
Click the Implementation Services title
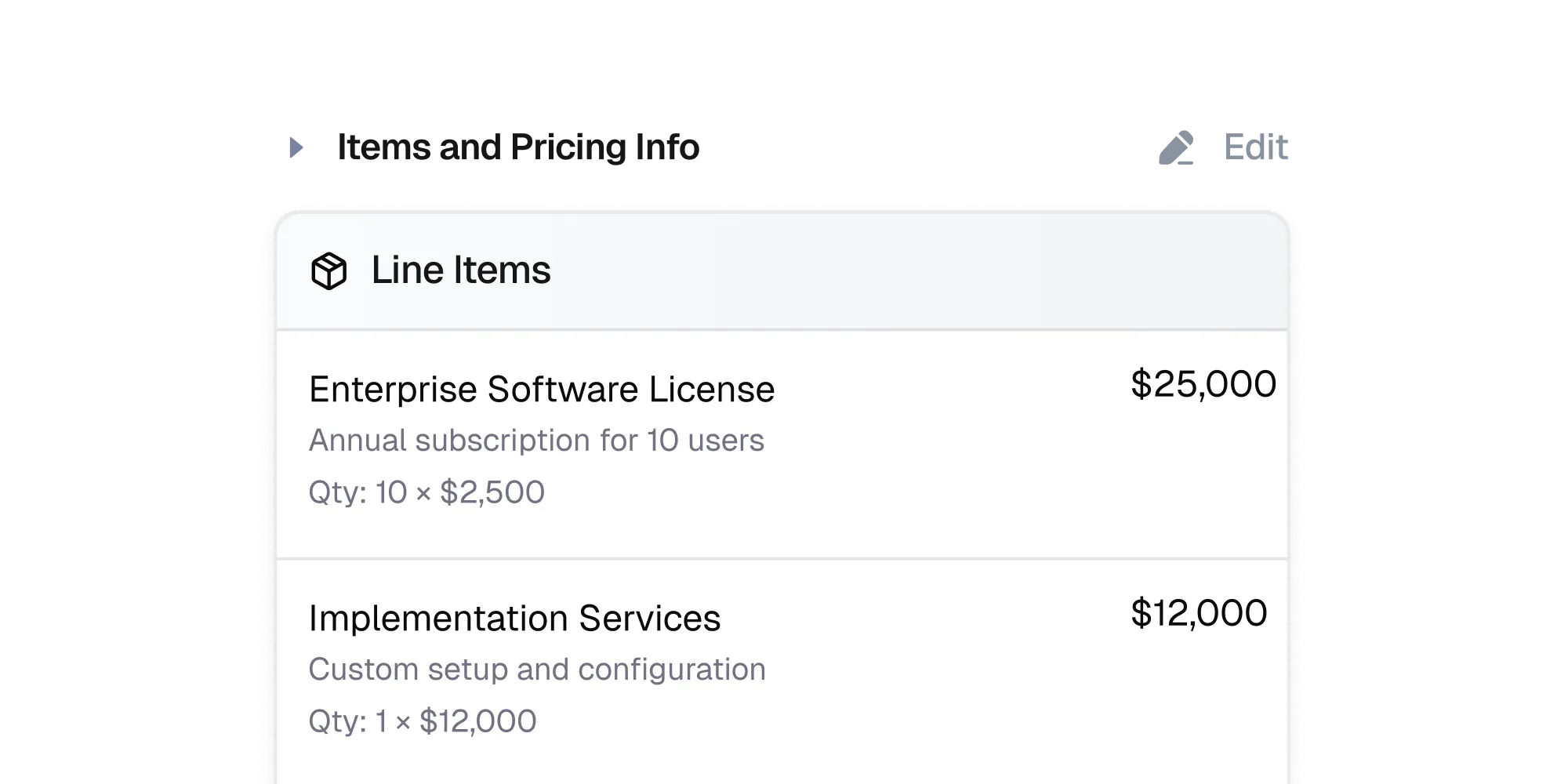[x=515, y=619]
